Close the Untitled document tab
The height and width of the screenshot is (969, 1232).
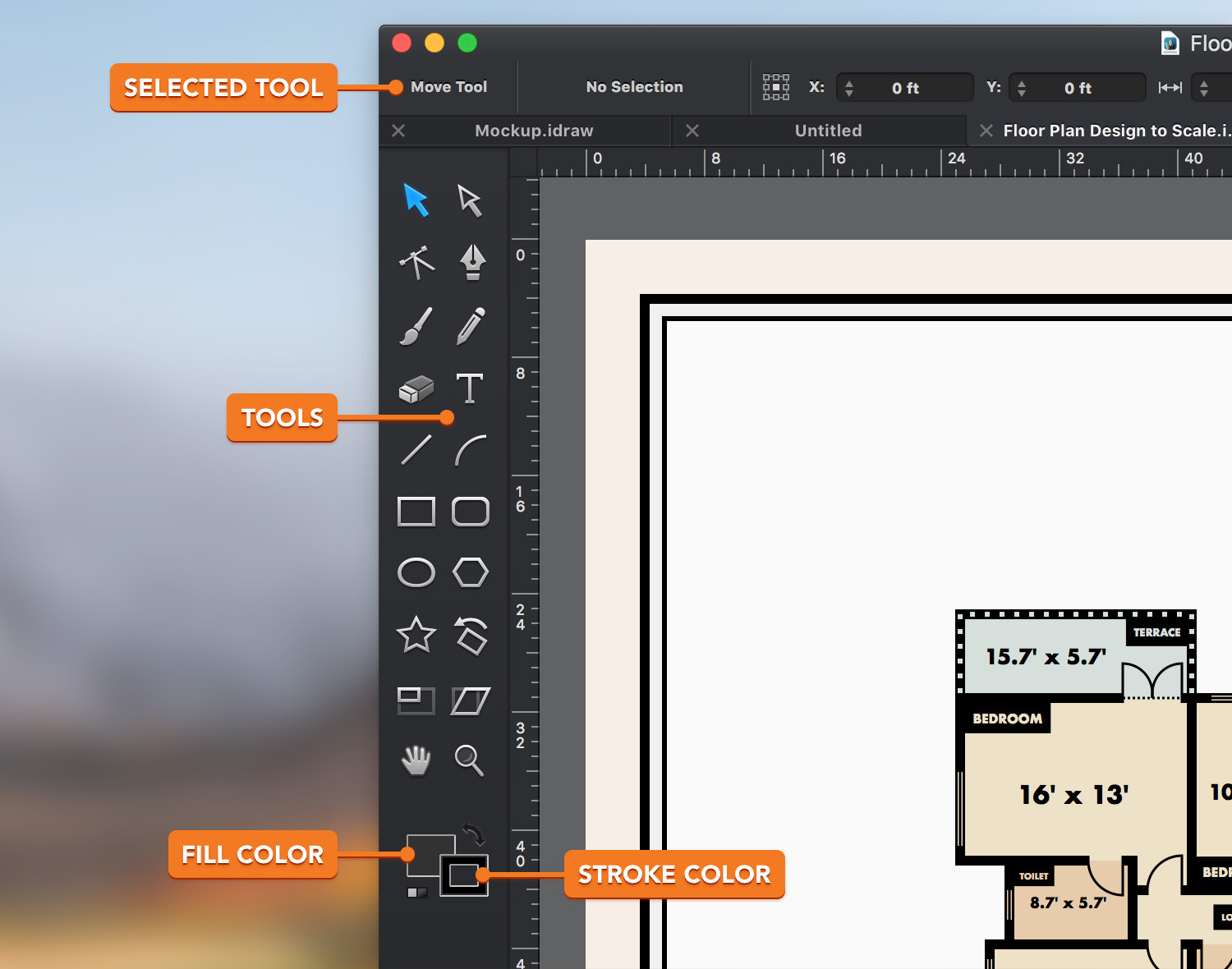(692, 131)
